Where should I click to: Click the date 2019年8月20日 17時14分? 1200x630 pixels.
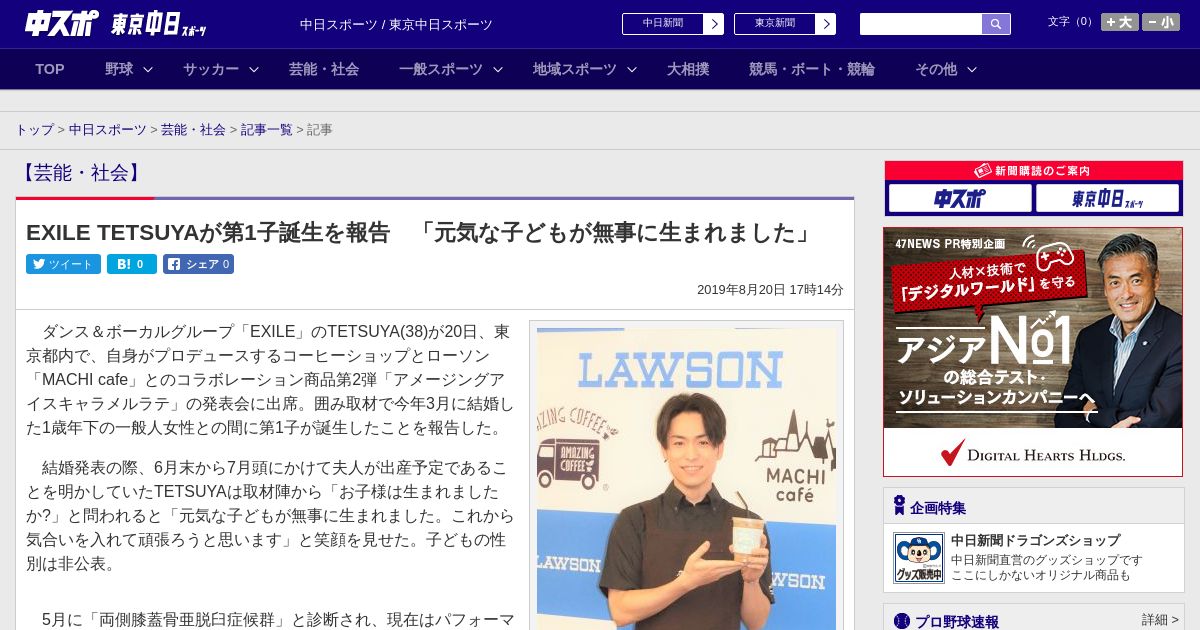click(x=770, y=289)
